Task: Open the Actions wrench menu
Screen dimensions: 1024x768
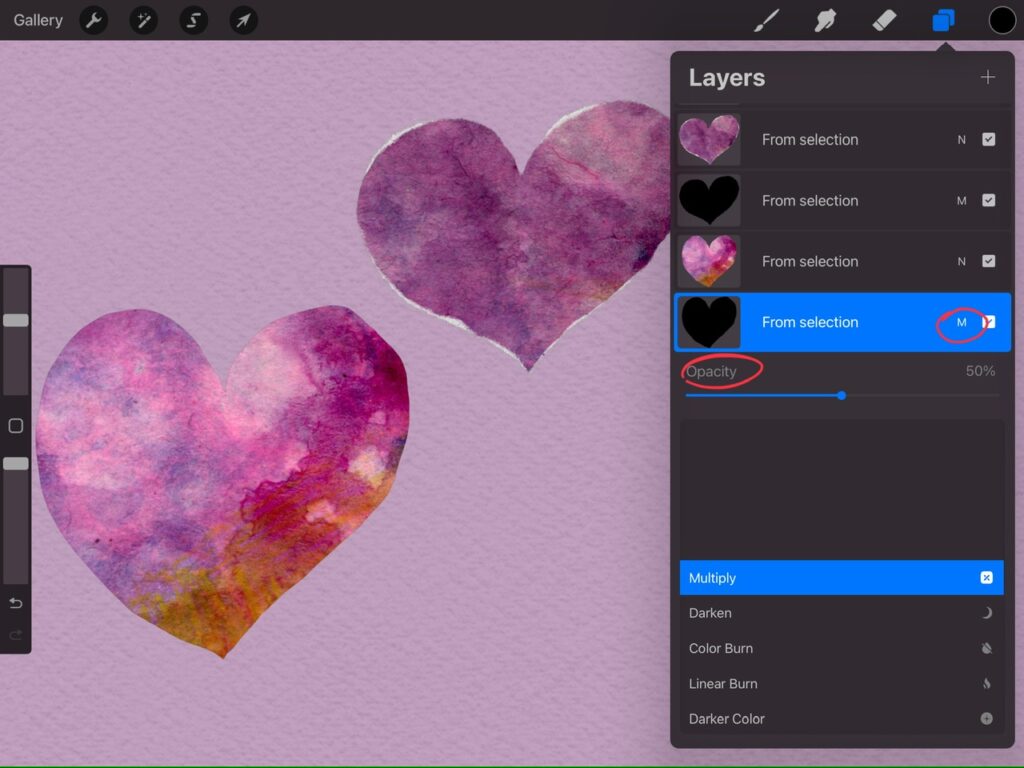Action: pos(93,20)
